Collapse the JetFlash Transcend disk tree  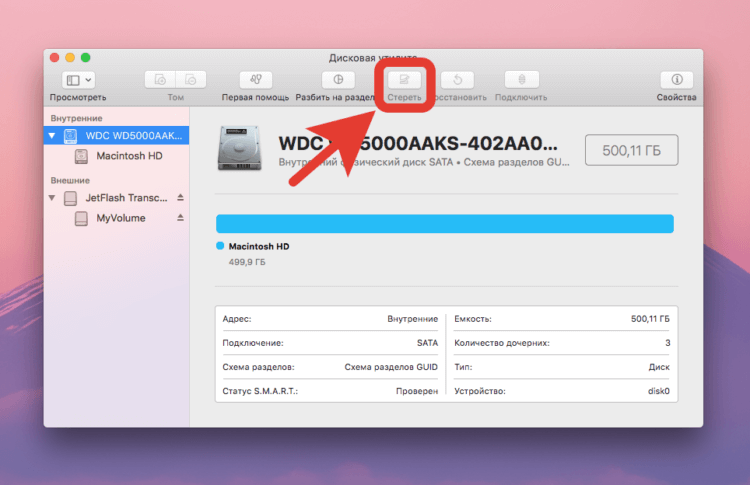point(52,198)
